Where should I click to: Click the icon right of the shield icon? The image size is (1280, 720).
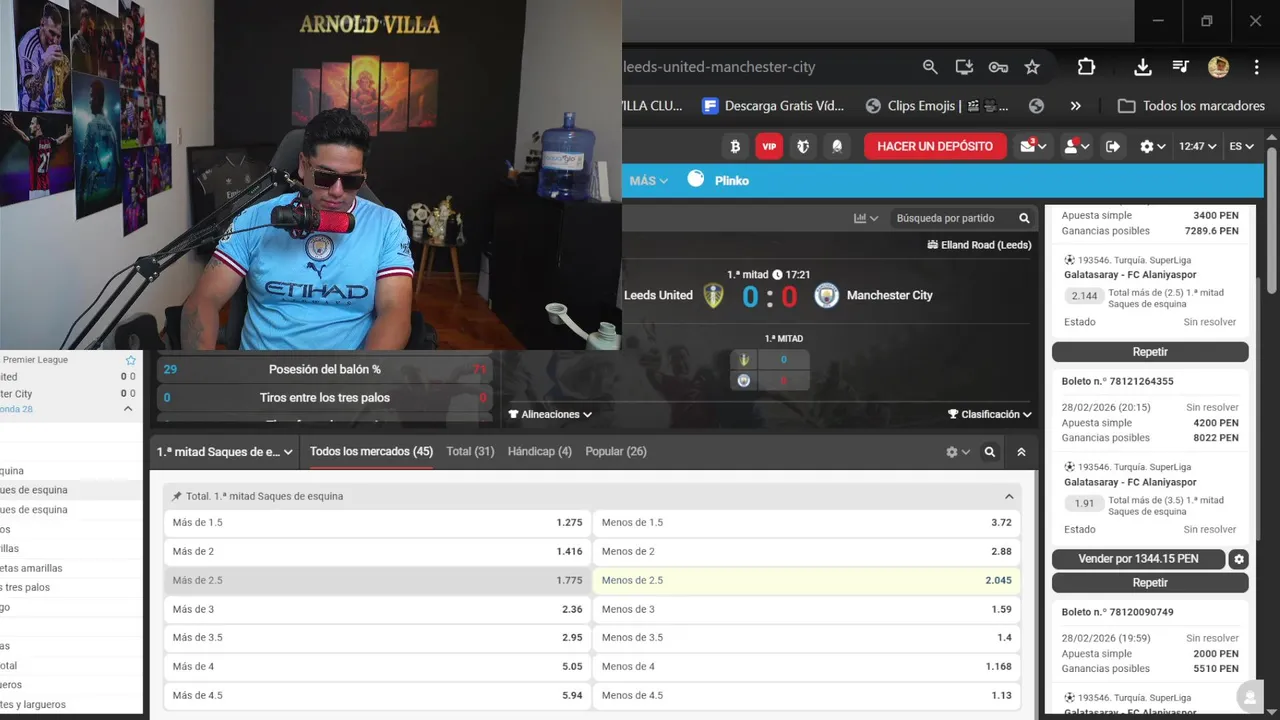pos(837,146)
